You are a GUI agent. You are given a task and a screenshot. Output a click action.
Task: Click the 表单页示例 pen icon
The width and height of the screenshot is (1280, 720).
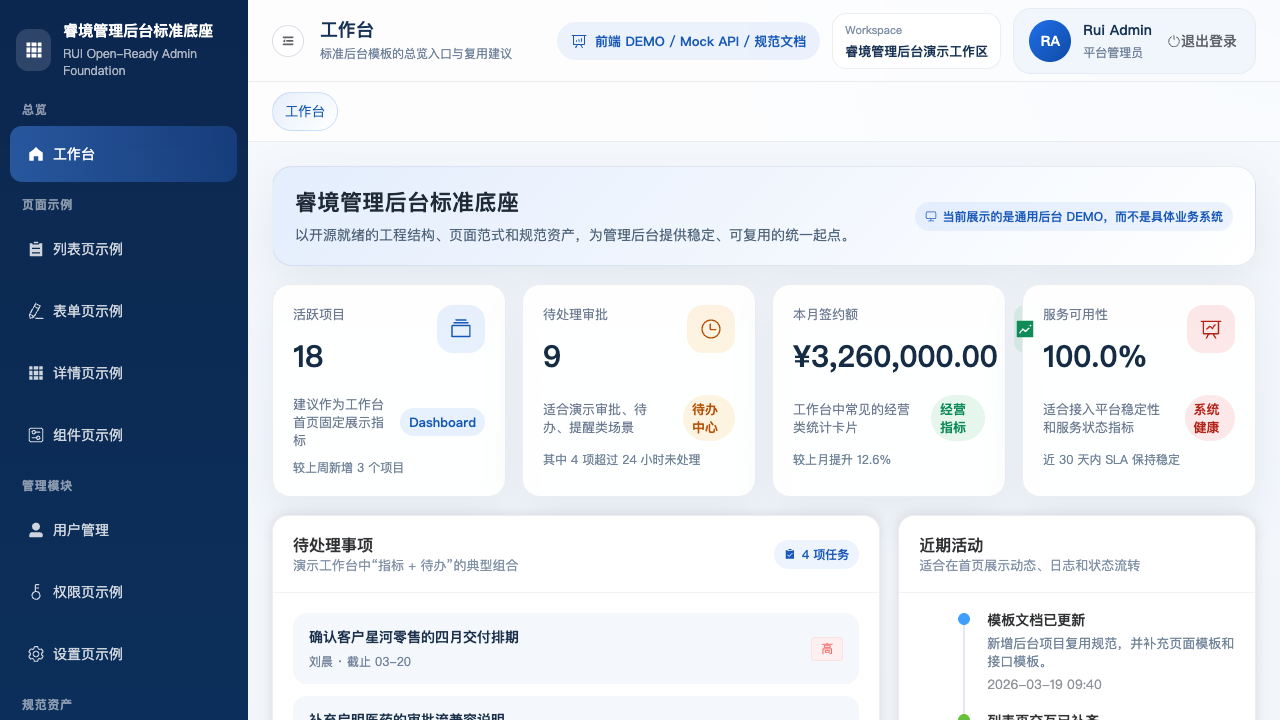[36, 311]
